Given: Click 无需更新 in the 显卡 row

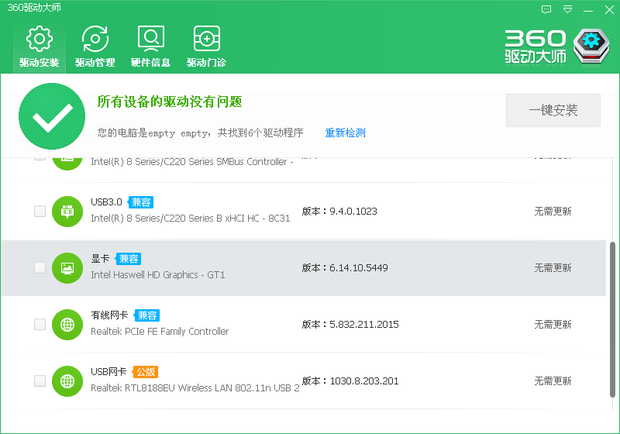Looking at the screenshot, I should [x=553, y=268].
